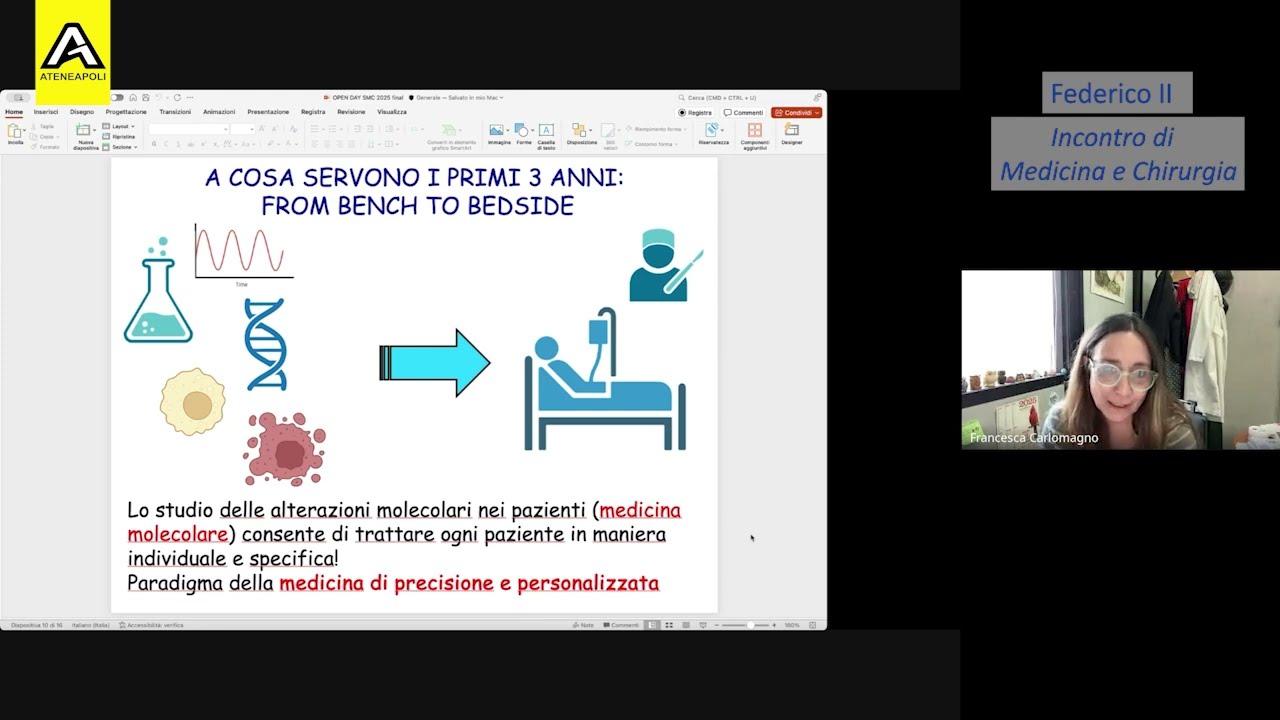Open the Progettazione ribbon tab
The image size is (1280, 720).
pyautogui.click(x=126, y=112)
